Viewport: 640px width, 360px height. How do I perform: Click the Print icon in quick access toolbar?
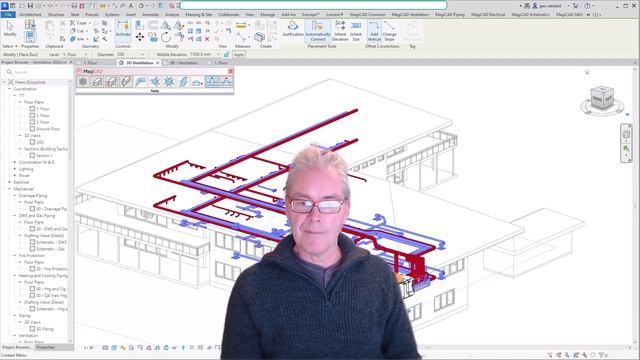click(x=74, y=6)
